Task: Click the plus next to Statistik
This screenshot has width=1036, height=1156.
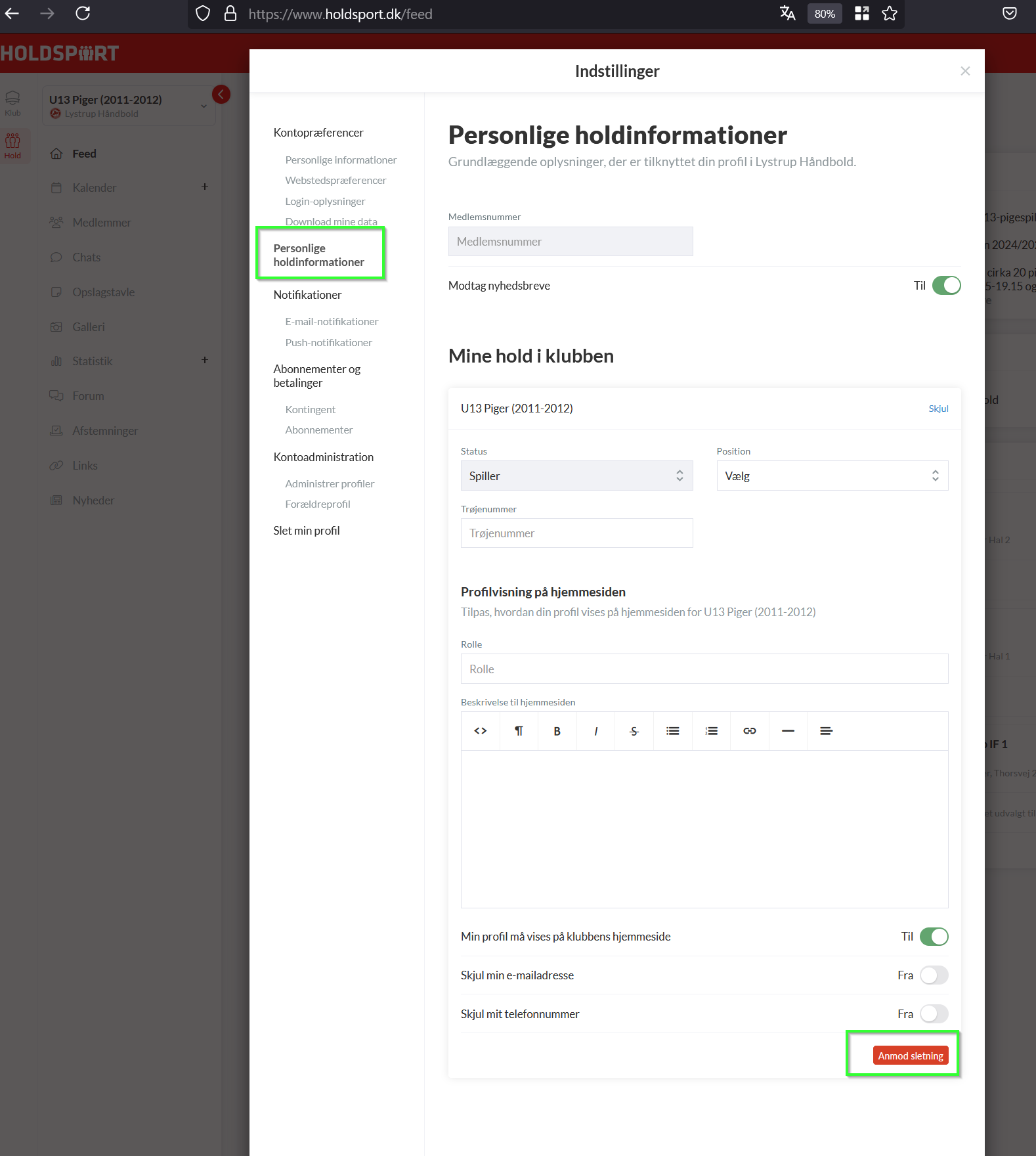Action: [x=205, y=361]
